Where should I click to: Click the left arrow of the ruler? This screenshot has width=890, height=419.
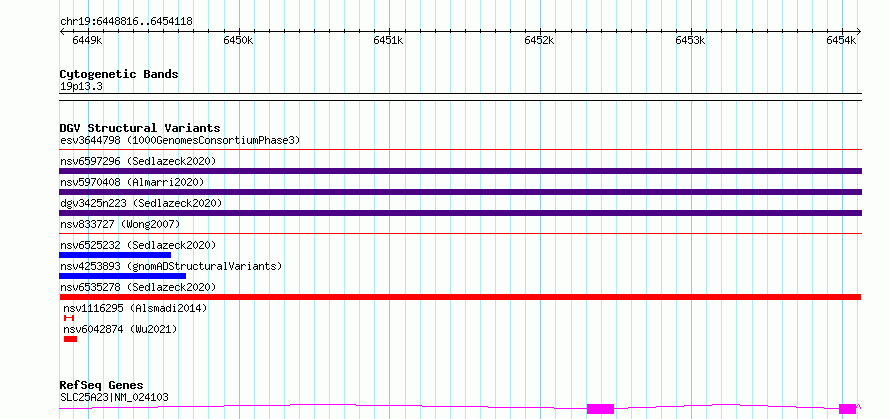tap(62, 31)
